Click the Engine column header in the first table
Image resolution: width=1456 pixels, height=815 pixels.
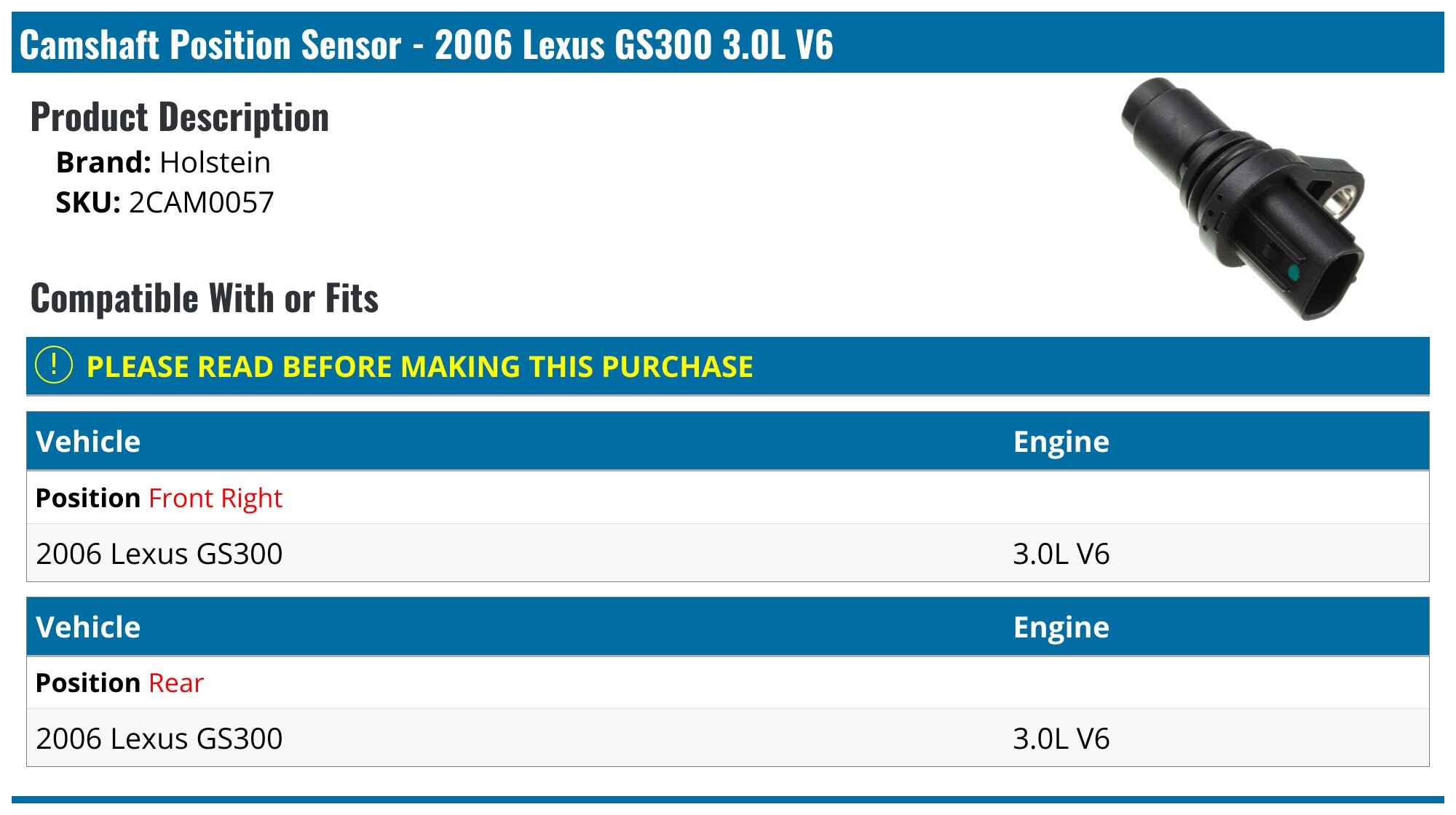pos(1061,442)
